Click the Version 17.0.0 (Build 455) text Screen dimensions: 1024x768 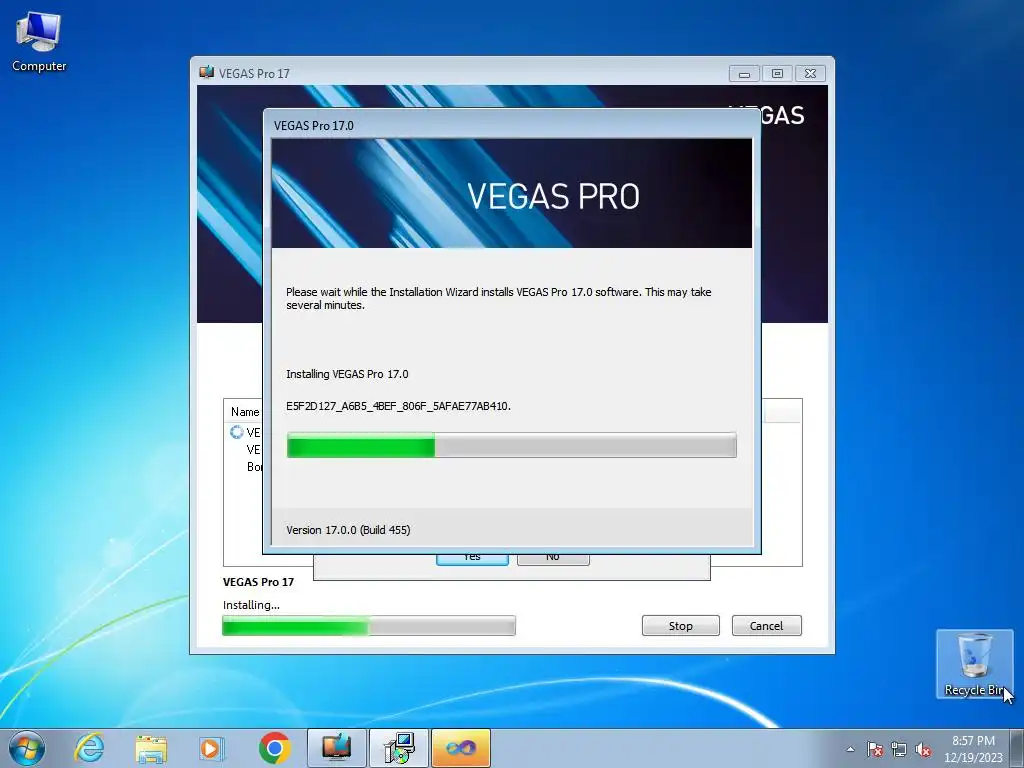pos(348,530)
